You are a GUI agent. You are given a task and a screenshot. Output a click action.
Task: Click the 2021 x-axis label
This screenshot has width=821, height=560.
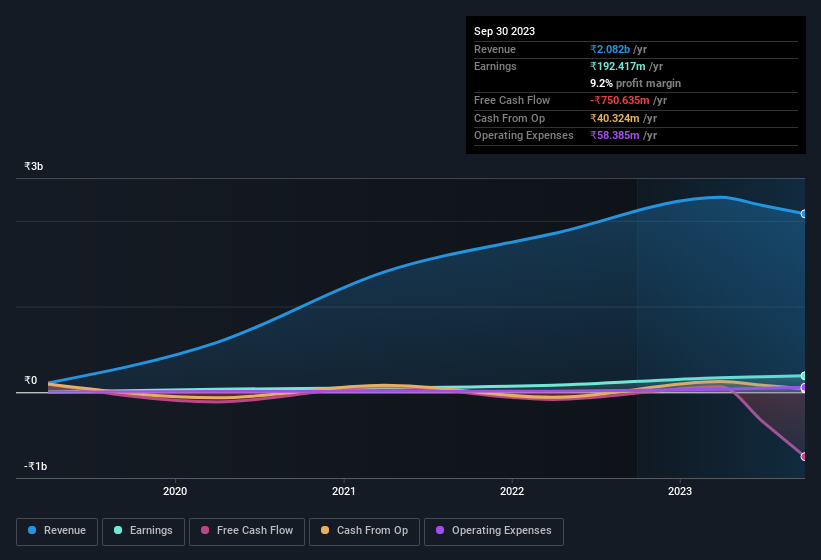point(343,491)
